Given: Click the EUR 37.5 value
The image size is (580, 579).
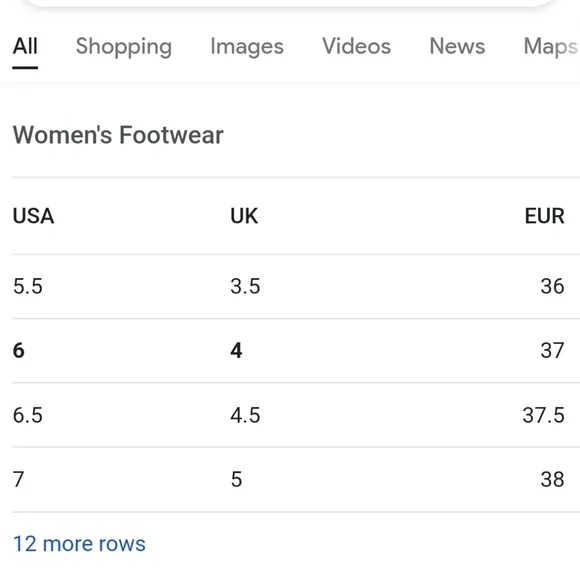Looking at the screenshot, I should (x=543, y=415).
